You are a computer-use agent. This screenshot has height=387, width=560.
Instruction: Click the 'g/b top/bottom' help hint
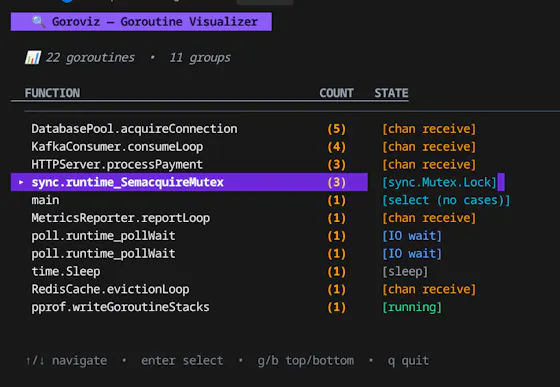tap(306, 361)
